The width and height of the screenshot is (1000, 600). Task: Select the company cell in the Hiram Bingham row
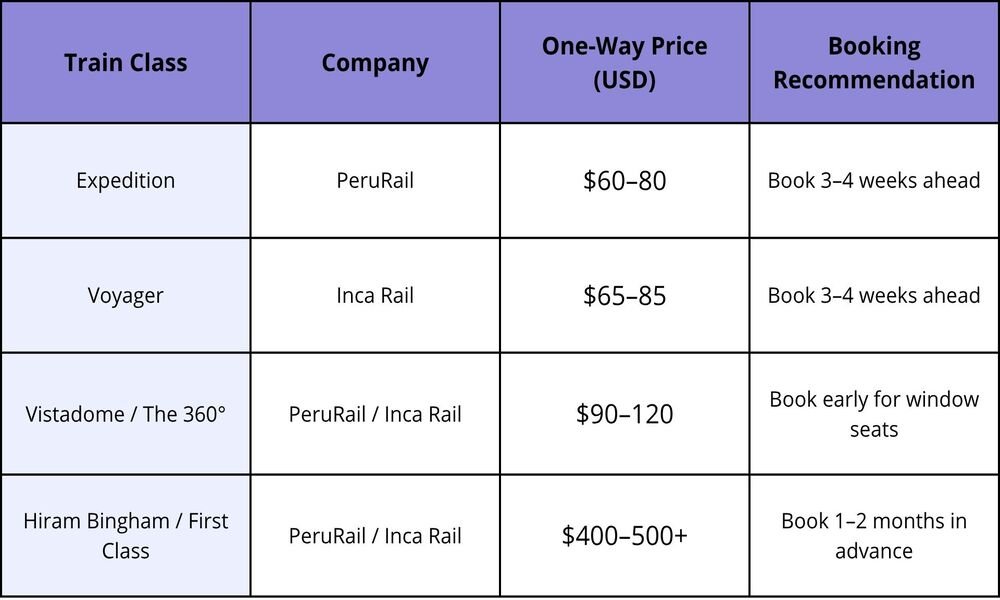[x=375, y=536]
